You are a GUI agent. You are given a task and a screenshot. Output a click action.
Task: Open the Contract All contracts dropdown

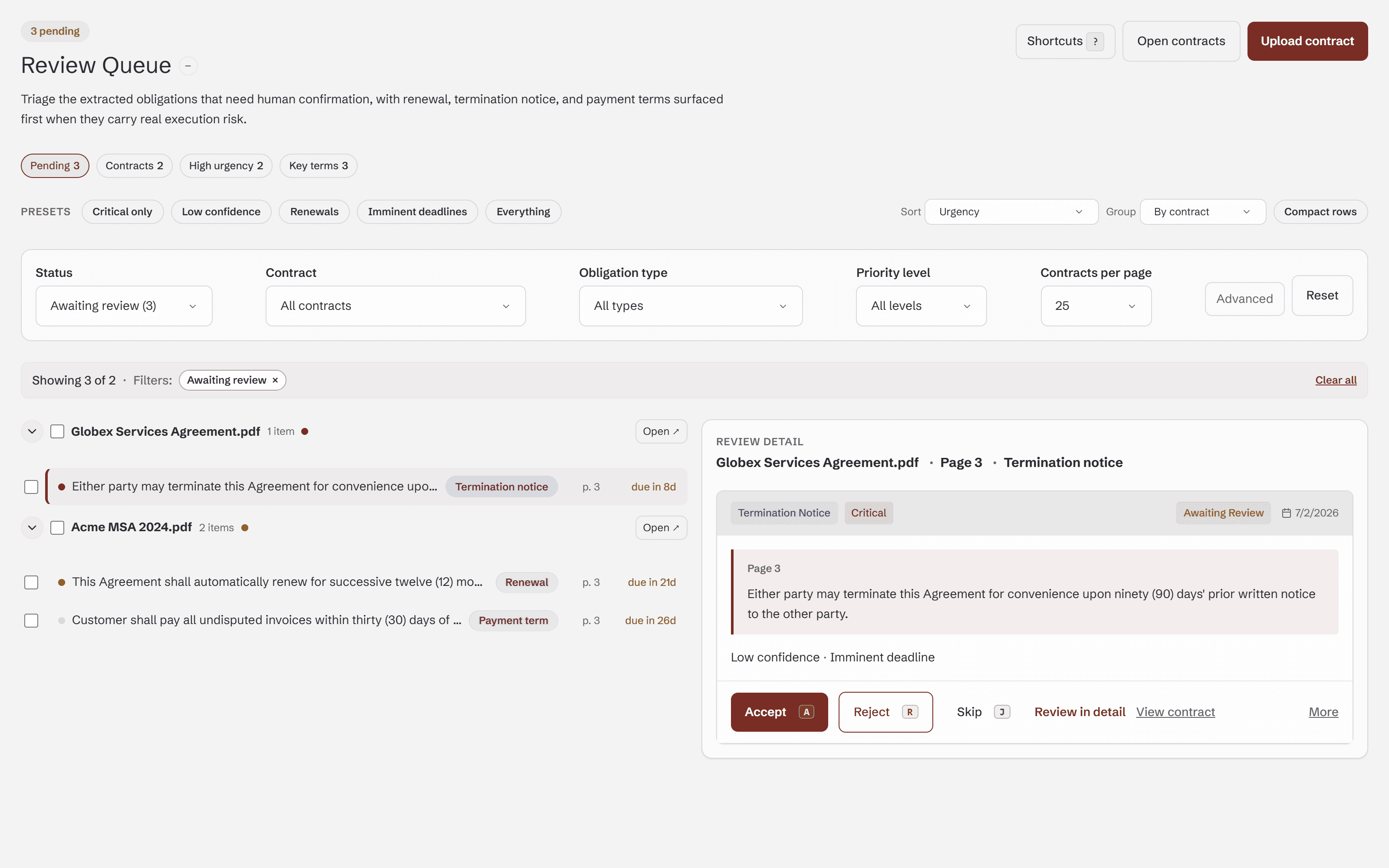[395, 306]
